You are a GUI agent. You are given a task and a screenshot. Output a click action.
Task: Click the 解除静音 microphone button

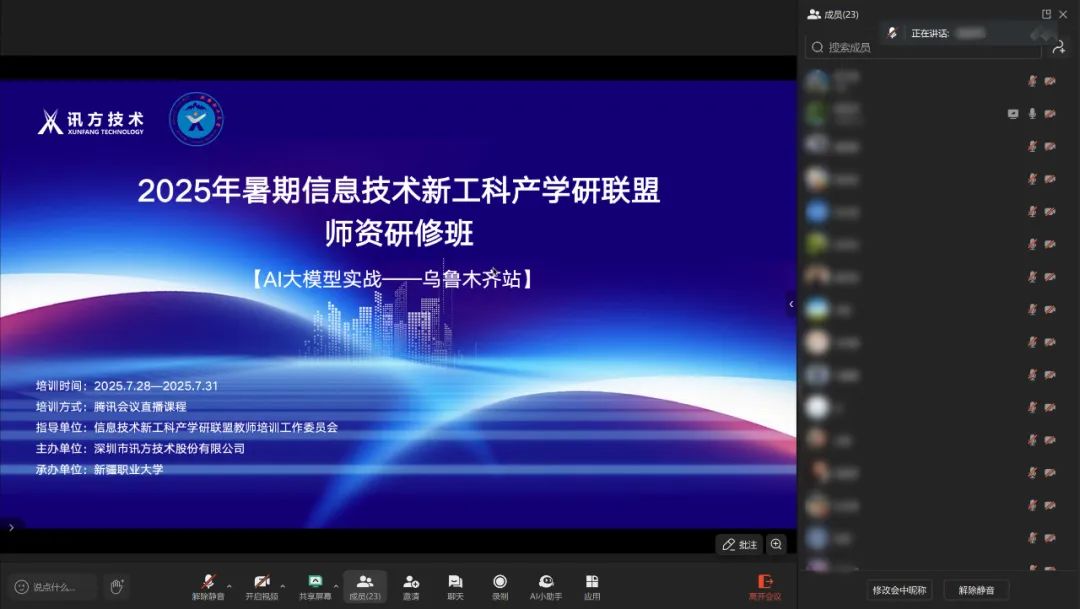coord(209,585)
